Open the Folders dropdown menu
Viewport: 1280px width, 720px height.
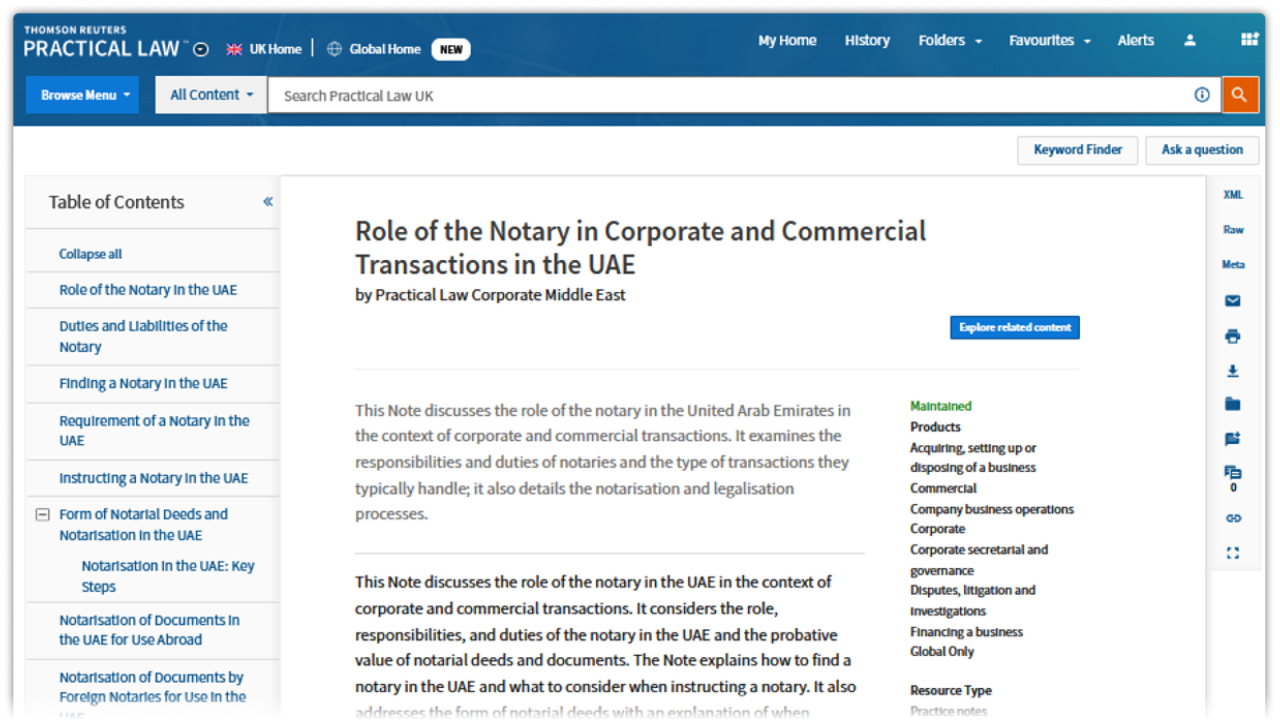949,41
